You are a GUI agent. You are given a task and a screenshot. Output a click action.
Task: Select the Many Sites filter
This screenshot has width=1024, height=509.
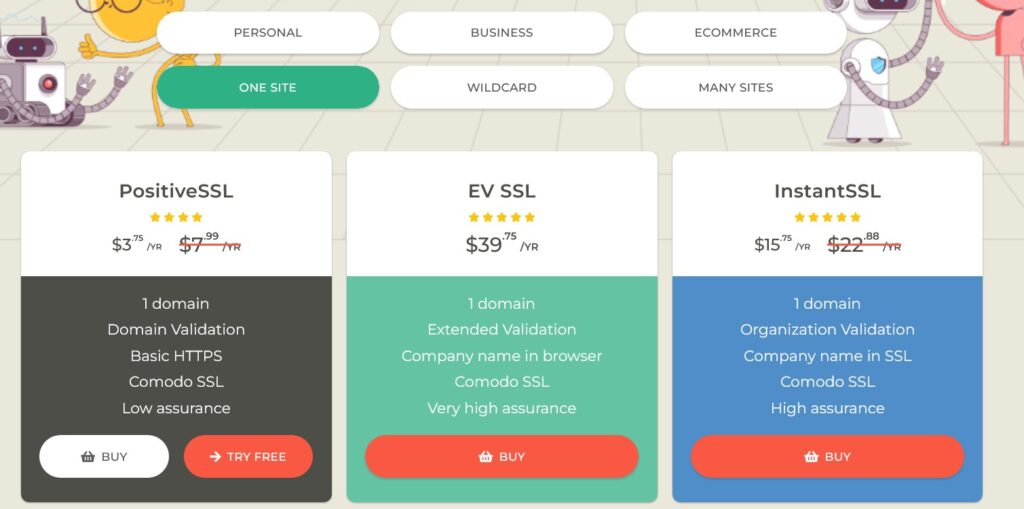pos(736,88)
